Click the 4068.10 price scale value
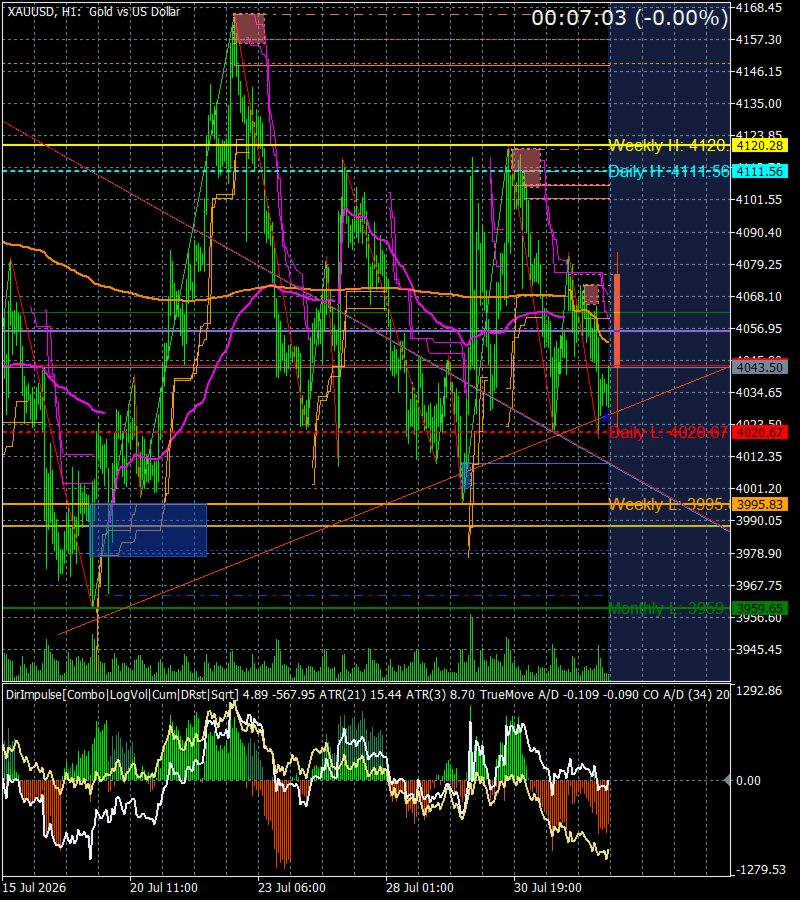 [759, 297]
